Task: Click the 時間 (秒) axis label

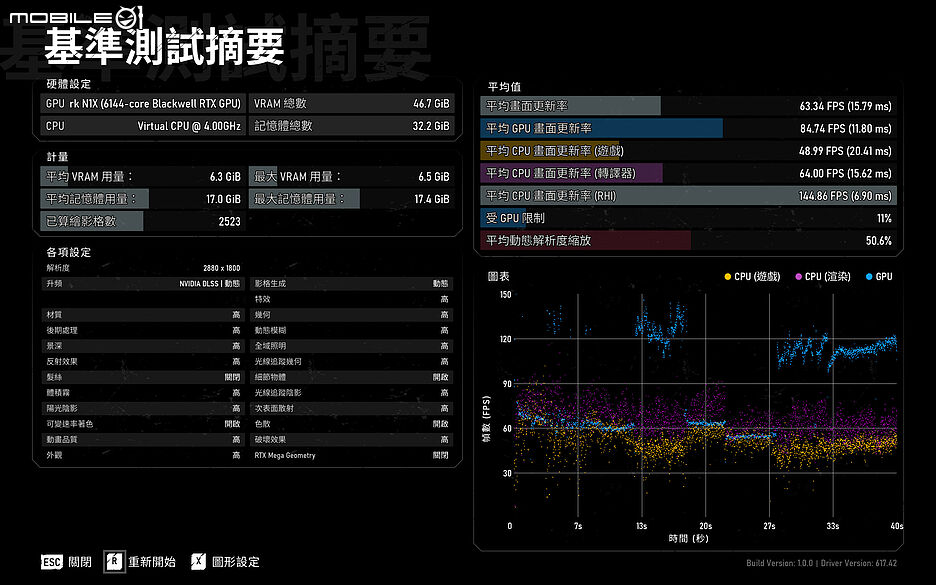Action: 688,538
